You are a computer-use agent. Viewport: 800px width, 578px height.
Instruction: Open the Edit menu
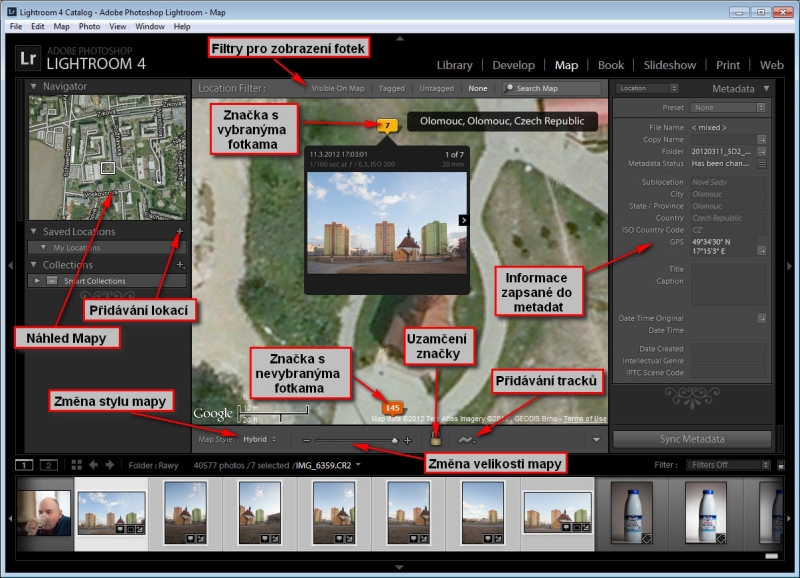click(x=38, y=27)
